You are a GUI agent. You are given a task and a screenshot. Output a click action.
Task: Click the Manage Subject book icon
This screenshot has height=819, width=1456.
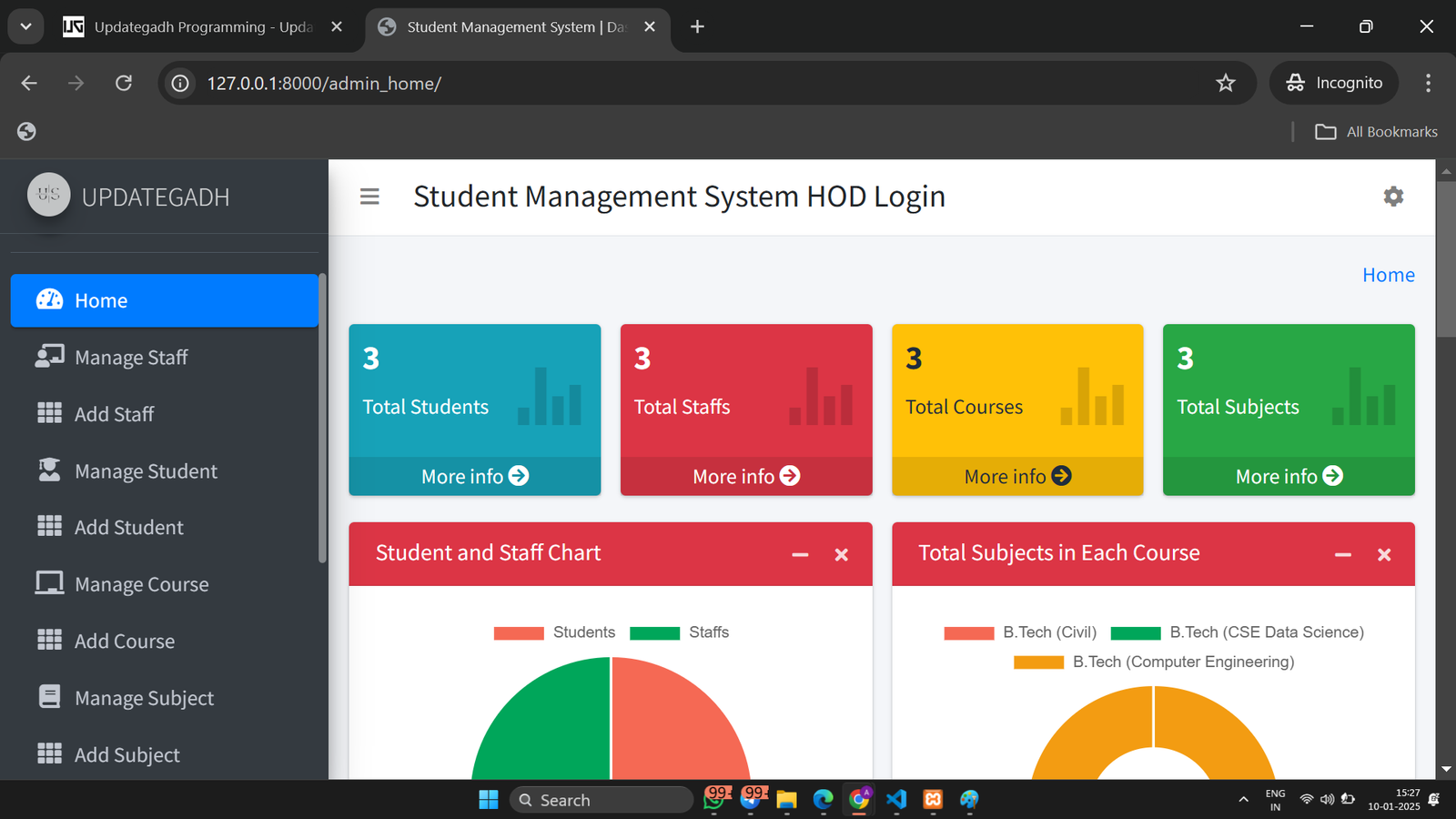coord(49,697)
